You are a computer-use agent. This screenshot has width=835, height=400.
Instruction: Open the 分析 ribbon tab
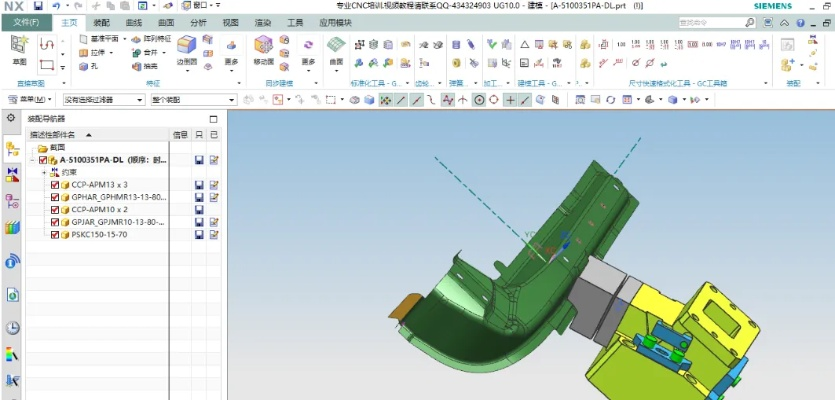click(198, 21)
